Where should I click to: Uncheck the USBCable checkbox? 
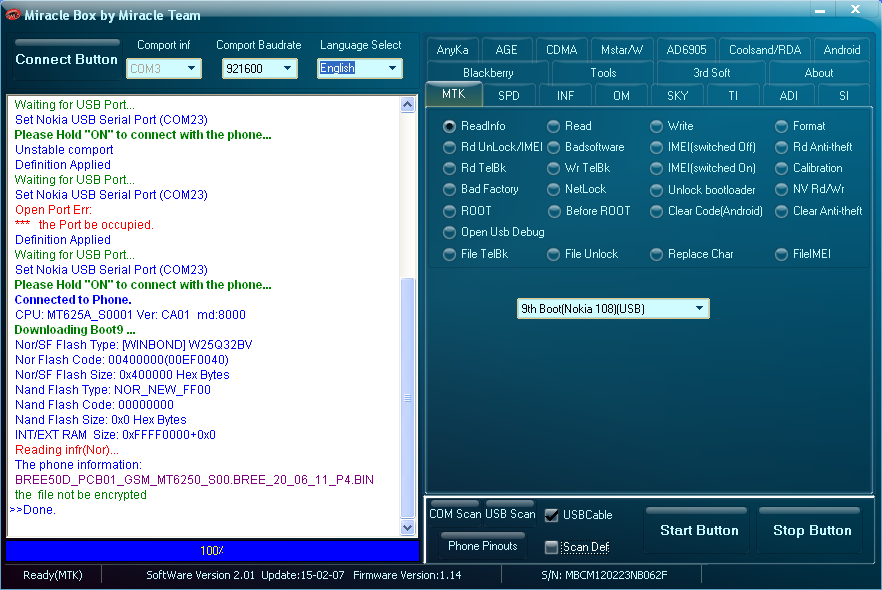pos(552,515)
